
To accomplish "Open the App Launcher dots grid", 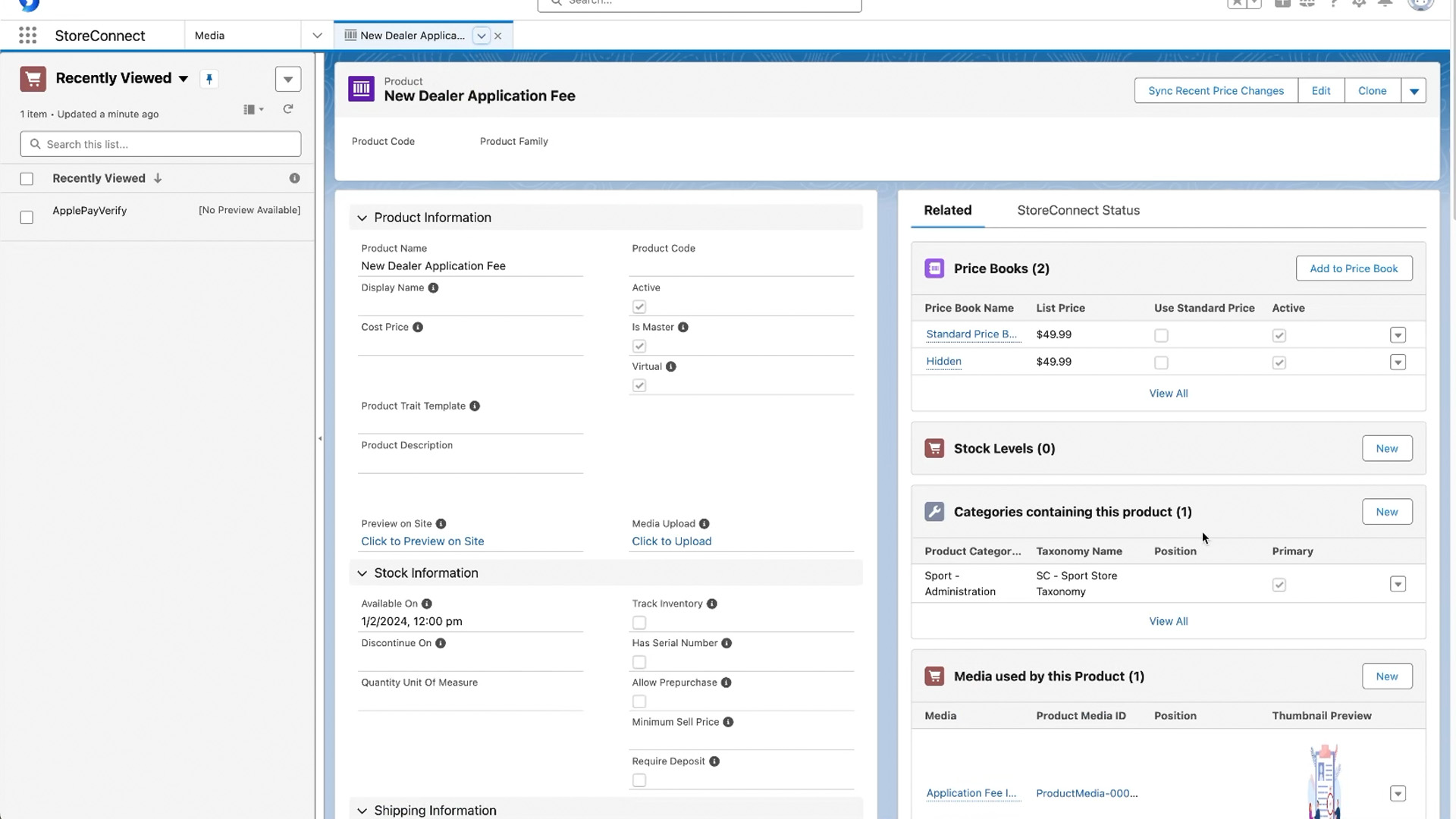I will tap(28, 35).
